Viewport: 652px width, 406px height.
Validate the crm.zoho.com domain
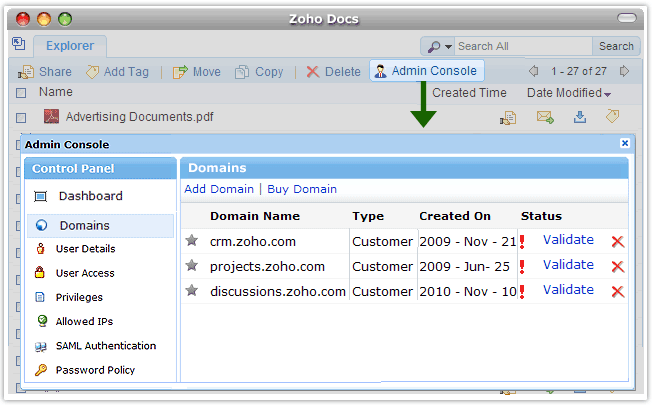point(568,240)
